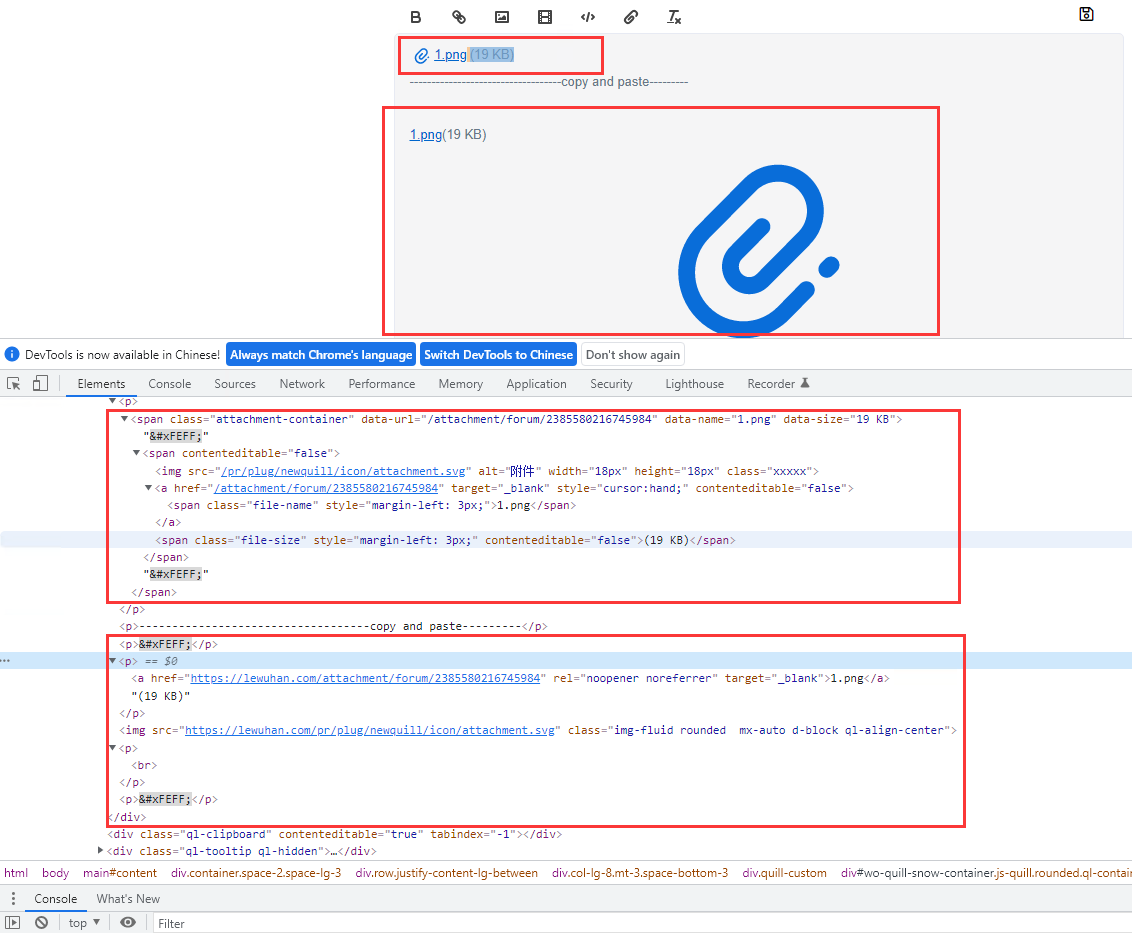1132x933 pixels.
Task: Open the Memory tab
Action: [461, 384]
